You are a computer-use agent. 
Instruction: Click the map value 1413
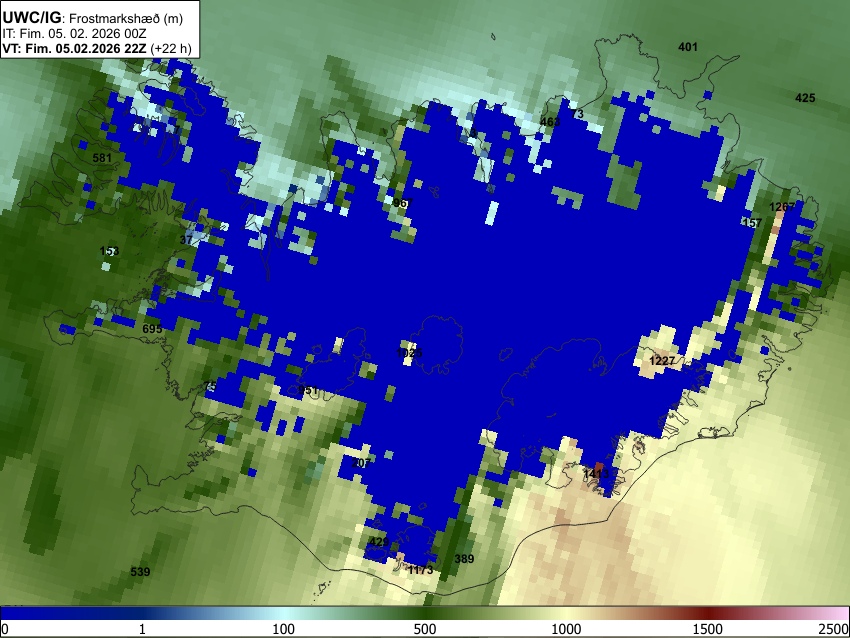pos(596,474)
